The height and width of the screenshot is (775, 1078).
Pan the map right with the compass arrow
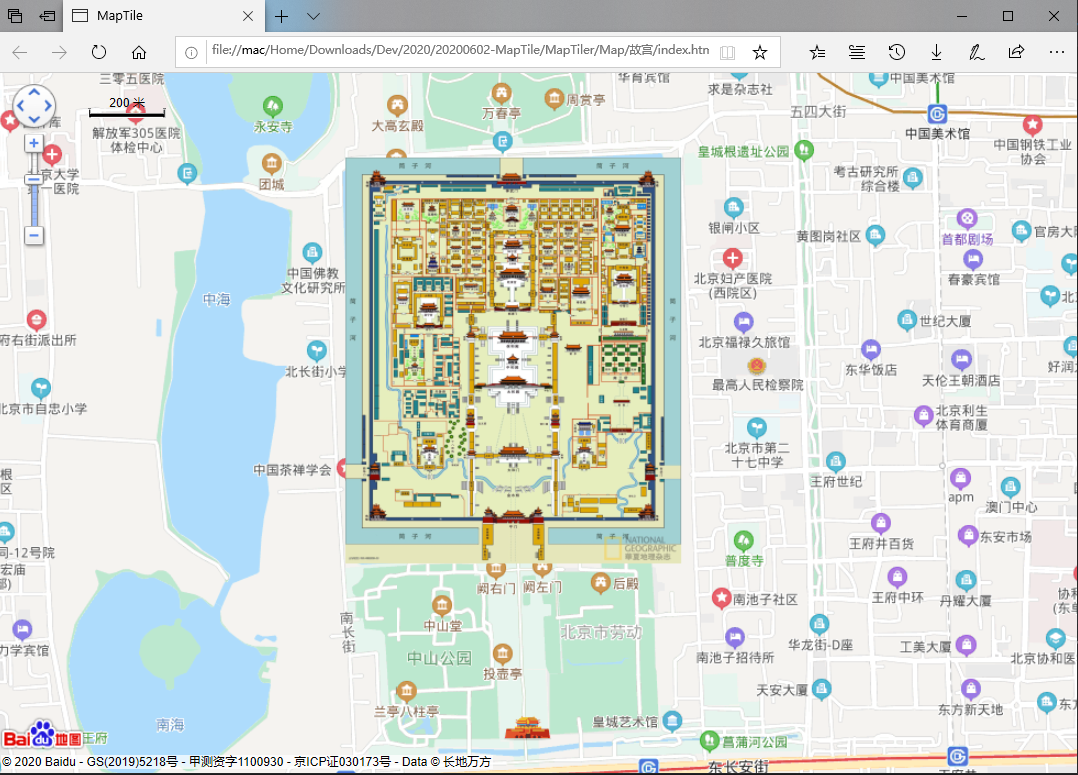(48, 106)
